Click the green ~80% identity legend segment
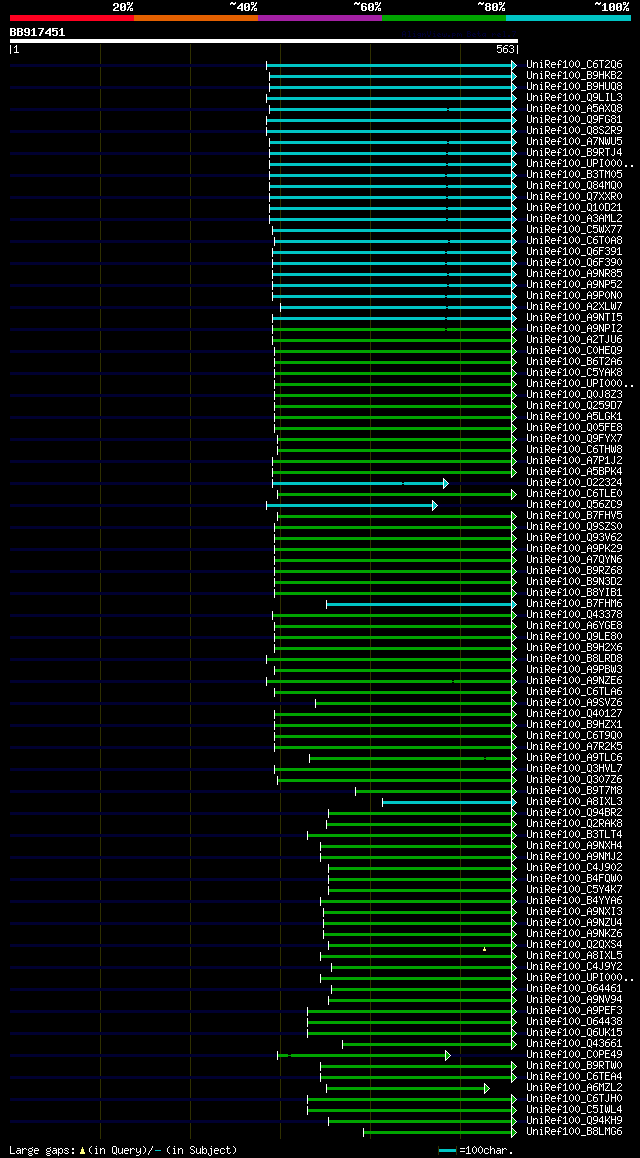The height and width of the screenshot is (1158, 640). 444,17
